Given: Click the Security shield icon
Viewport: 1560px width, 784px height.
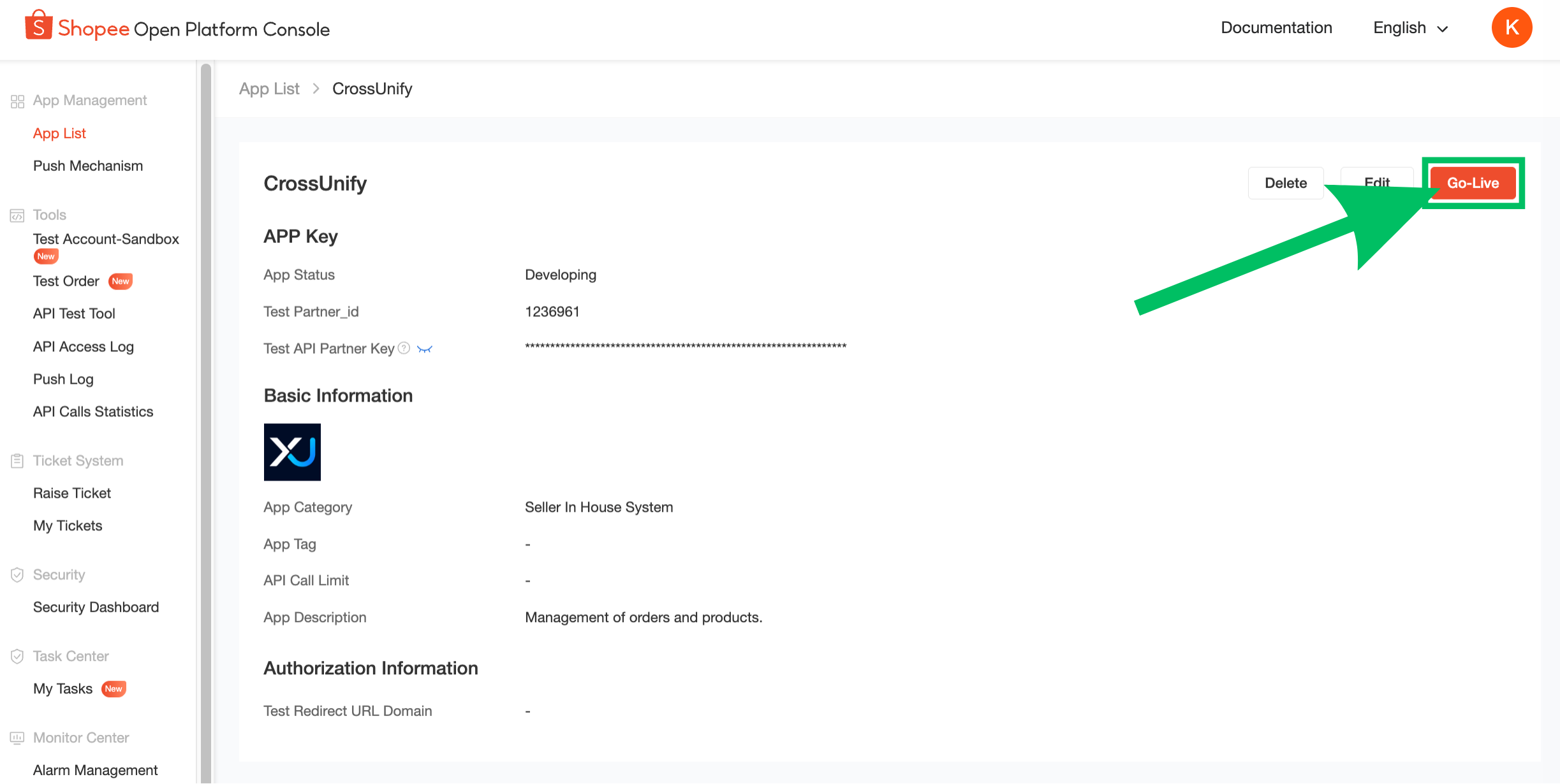Looking at the screenshot, I should [17, 575].
